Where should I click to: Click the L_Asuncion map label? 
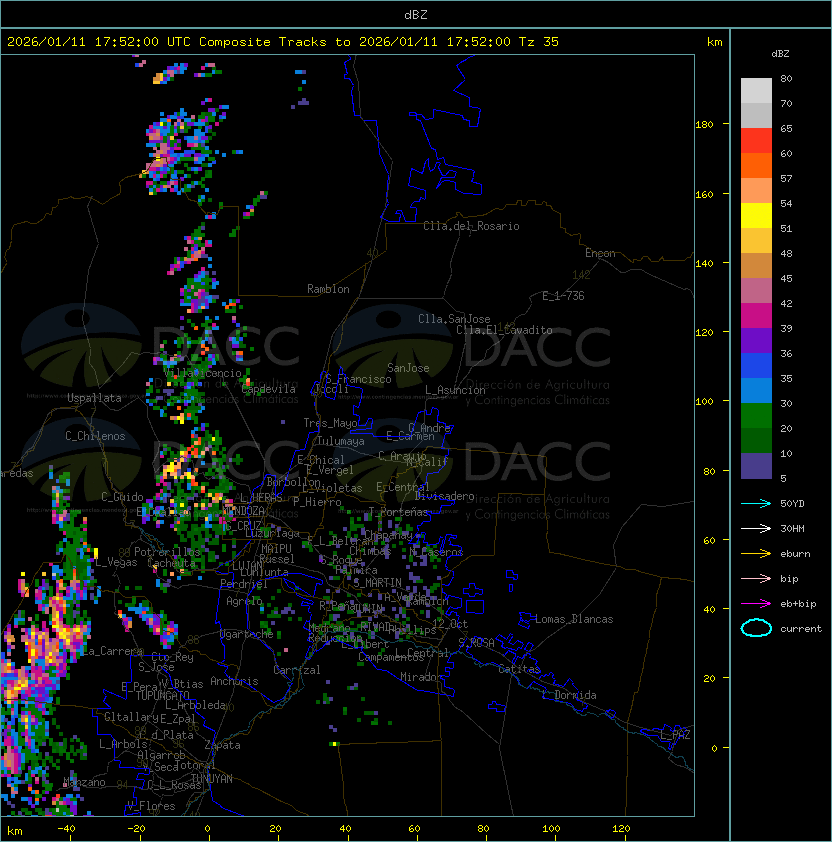[x=455, y=390]
